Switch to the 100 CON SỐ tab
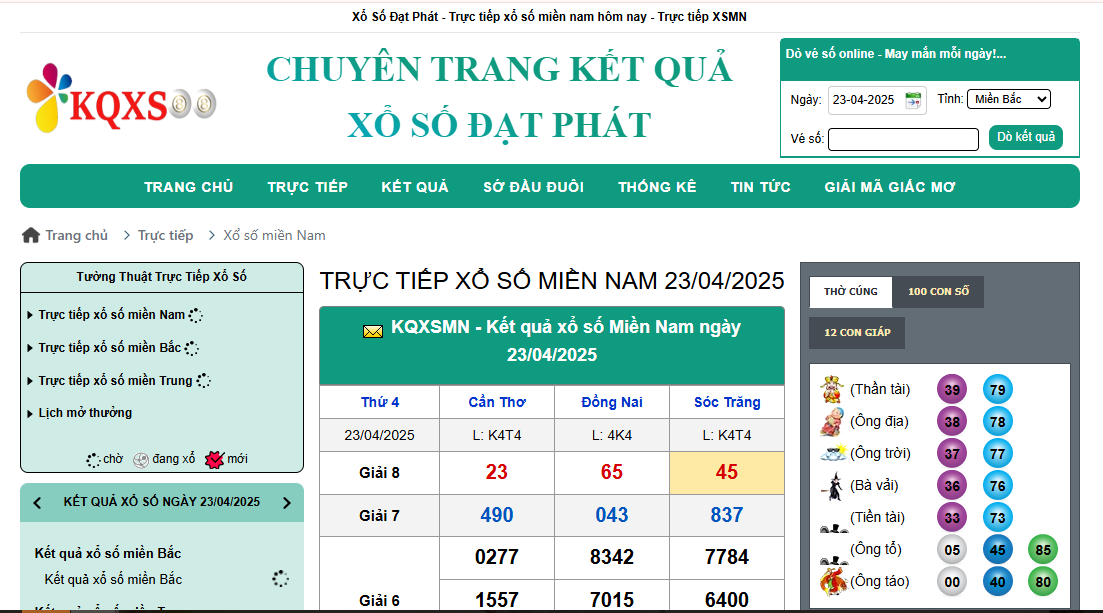This screenshot has height=613, width=1103. [x=938, y=292]
